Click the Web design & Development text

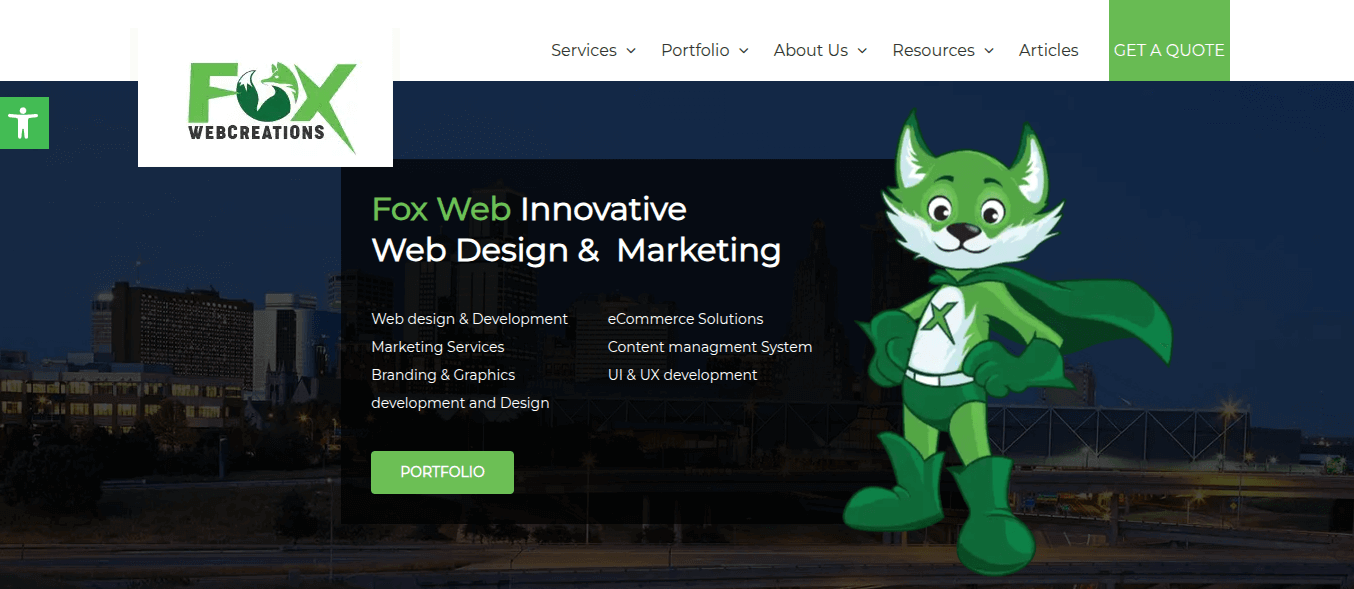[470, 319]
